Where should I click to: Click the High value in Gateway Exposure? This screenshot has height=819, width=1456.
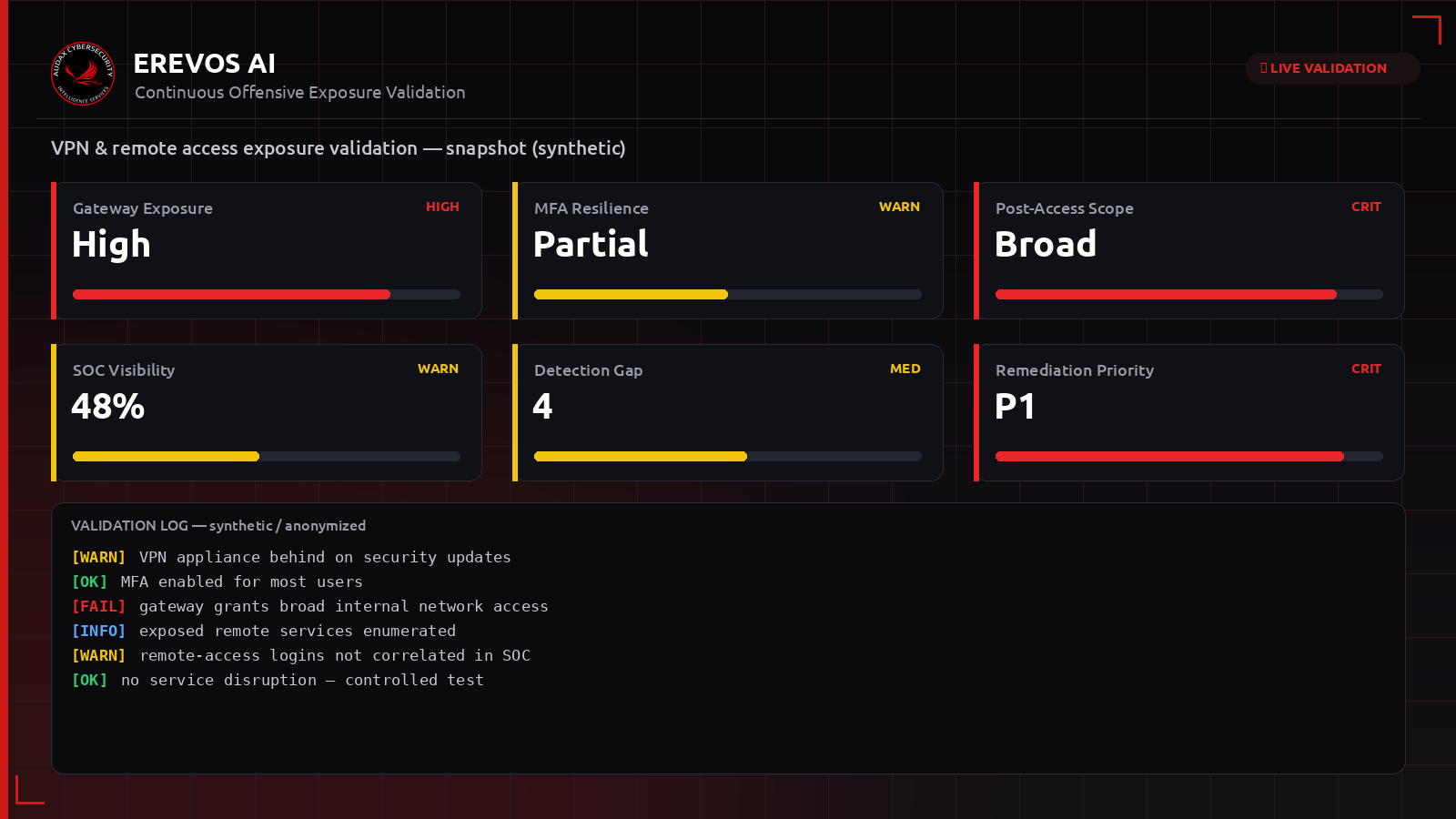pyautogui.click(x=111, y=245)
